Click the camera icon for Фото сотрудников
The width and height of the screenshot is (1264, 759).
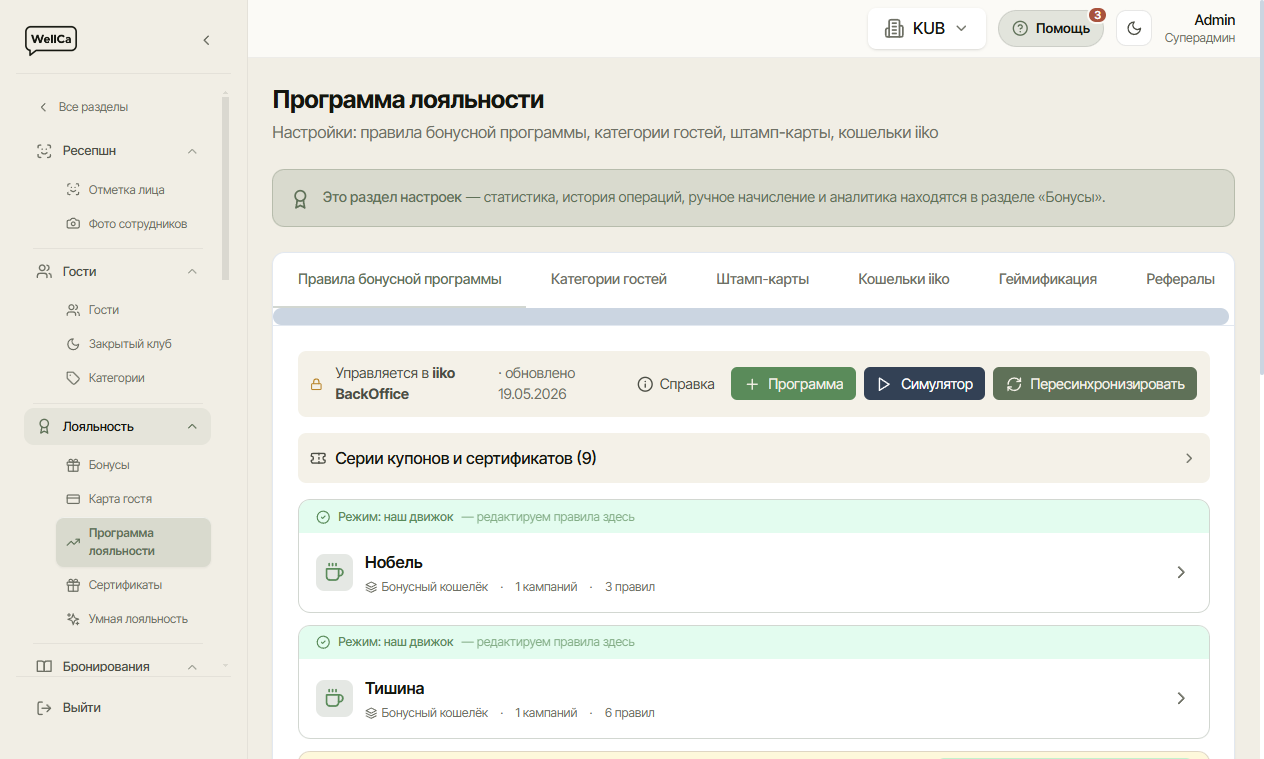pyautogui.click(x=73, y=224)
